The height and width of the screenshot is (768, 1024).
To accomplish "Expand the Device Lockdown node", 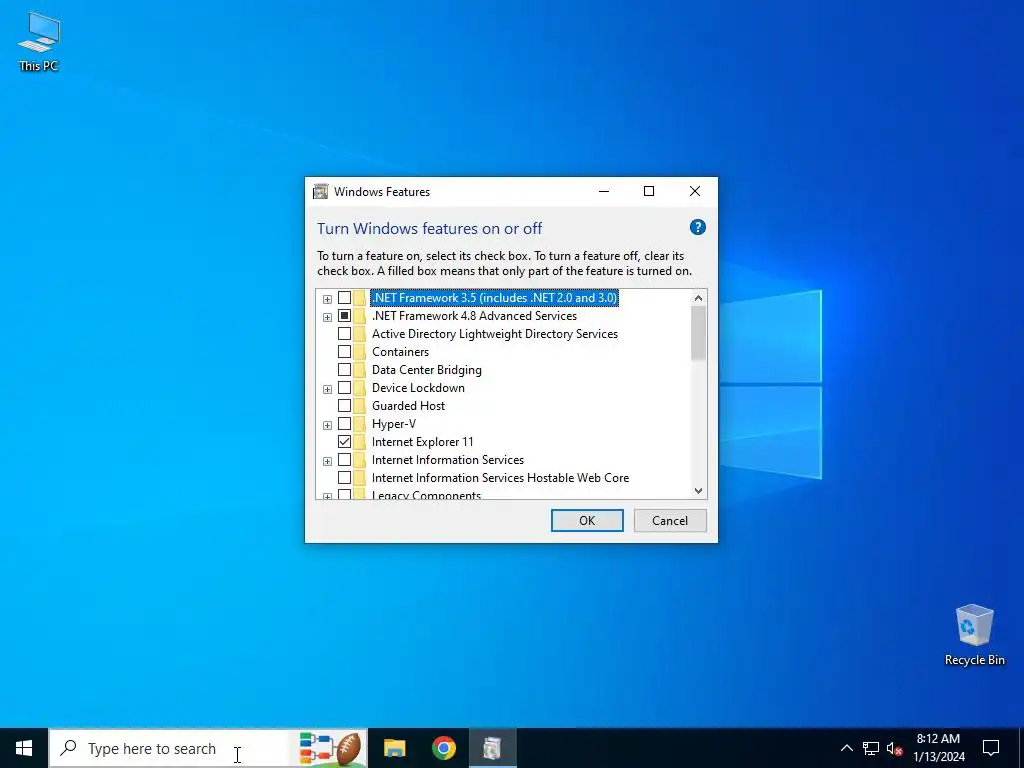I will (x=327, y=389).
